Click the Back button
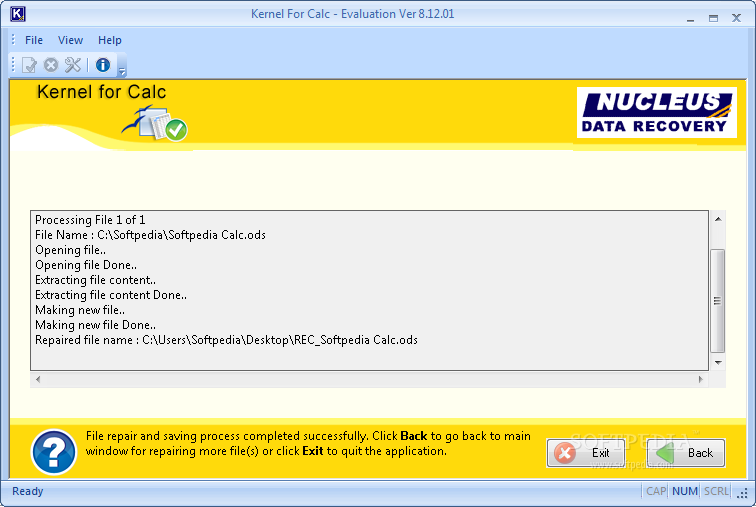This screenshot has width=756, height=507. [686, 453]
